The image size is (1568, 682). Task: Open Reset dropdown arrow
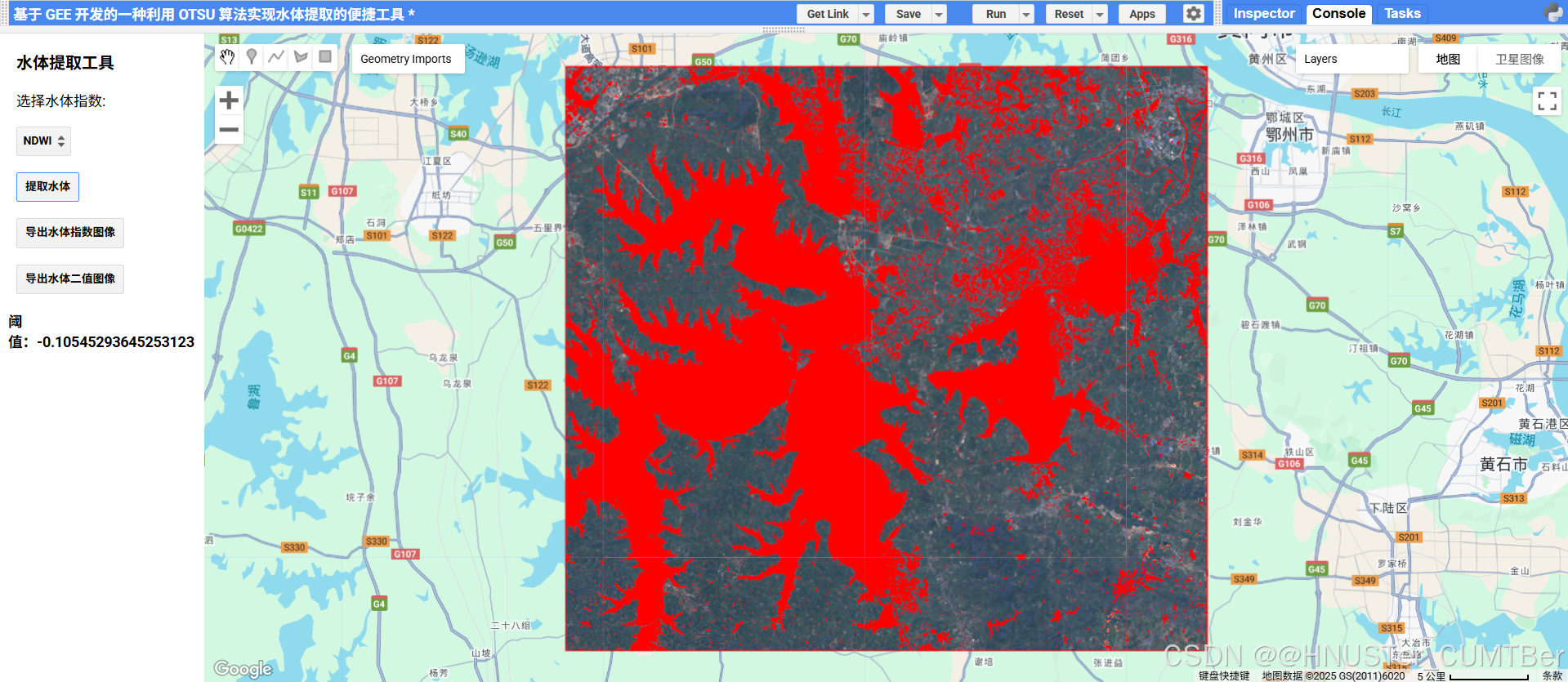click(x=1100, y=14)
